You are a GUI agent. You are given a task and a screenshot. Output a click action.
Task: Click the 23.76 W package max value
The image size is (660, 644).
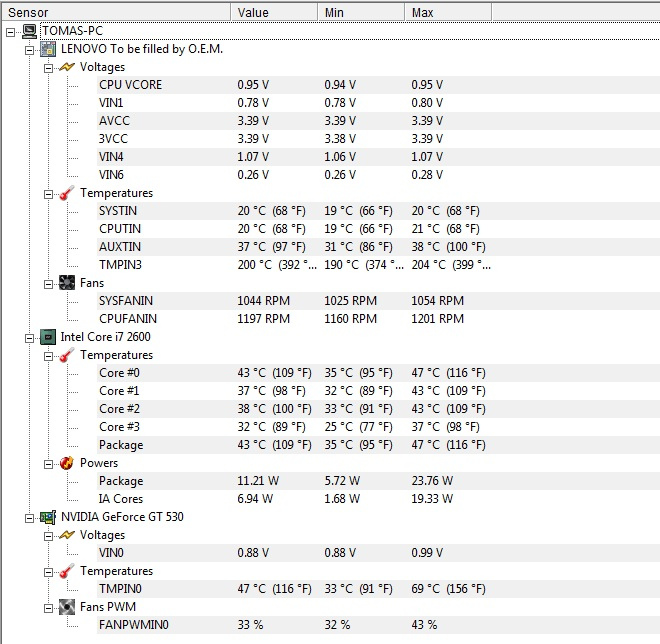coord(432,481)
